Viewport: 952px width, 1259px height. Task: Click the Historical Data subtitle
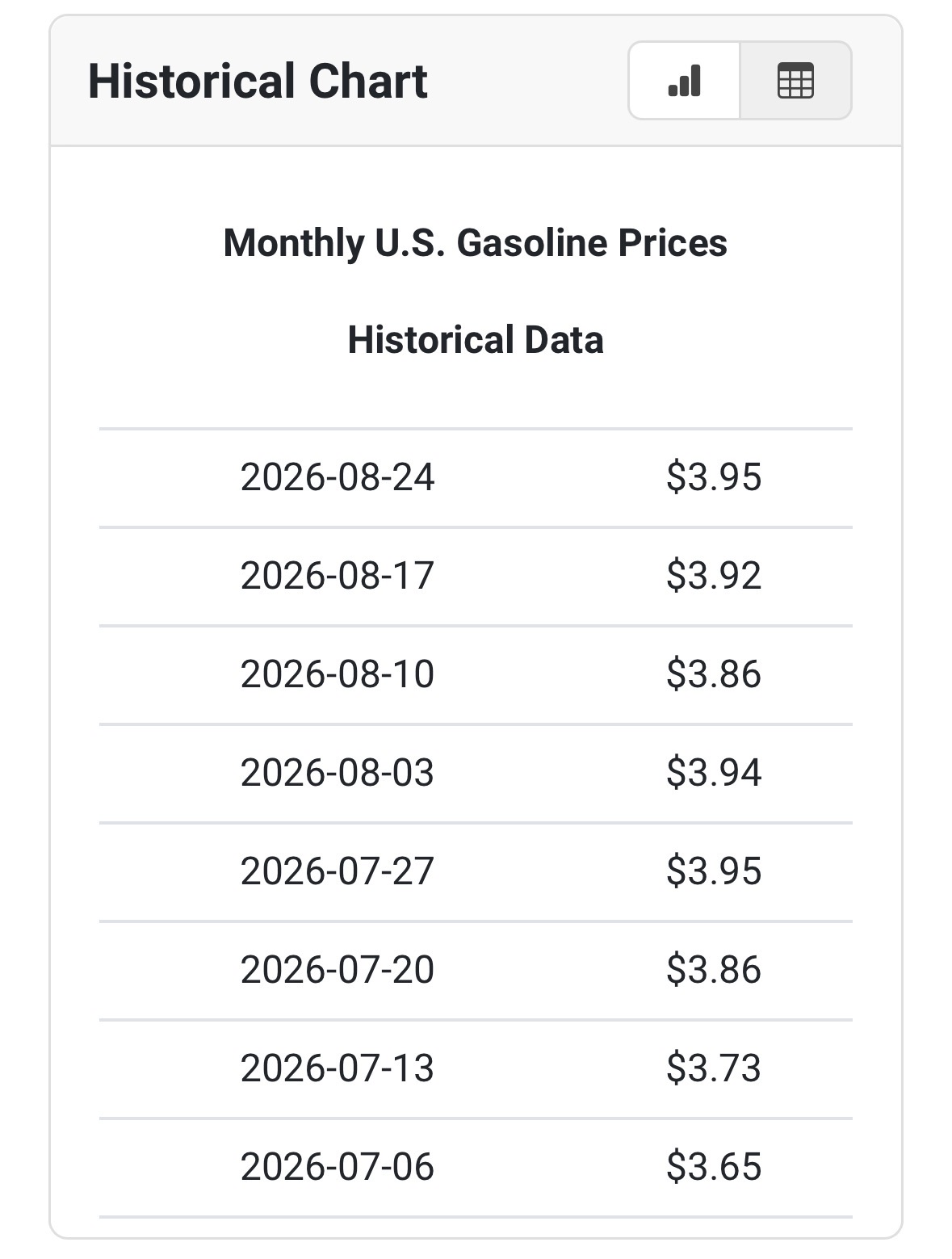[475, 340]
